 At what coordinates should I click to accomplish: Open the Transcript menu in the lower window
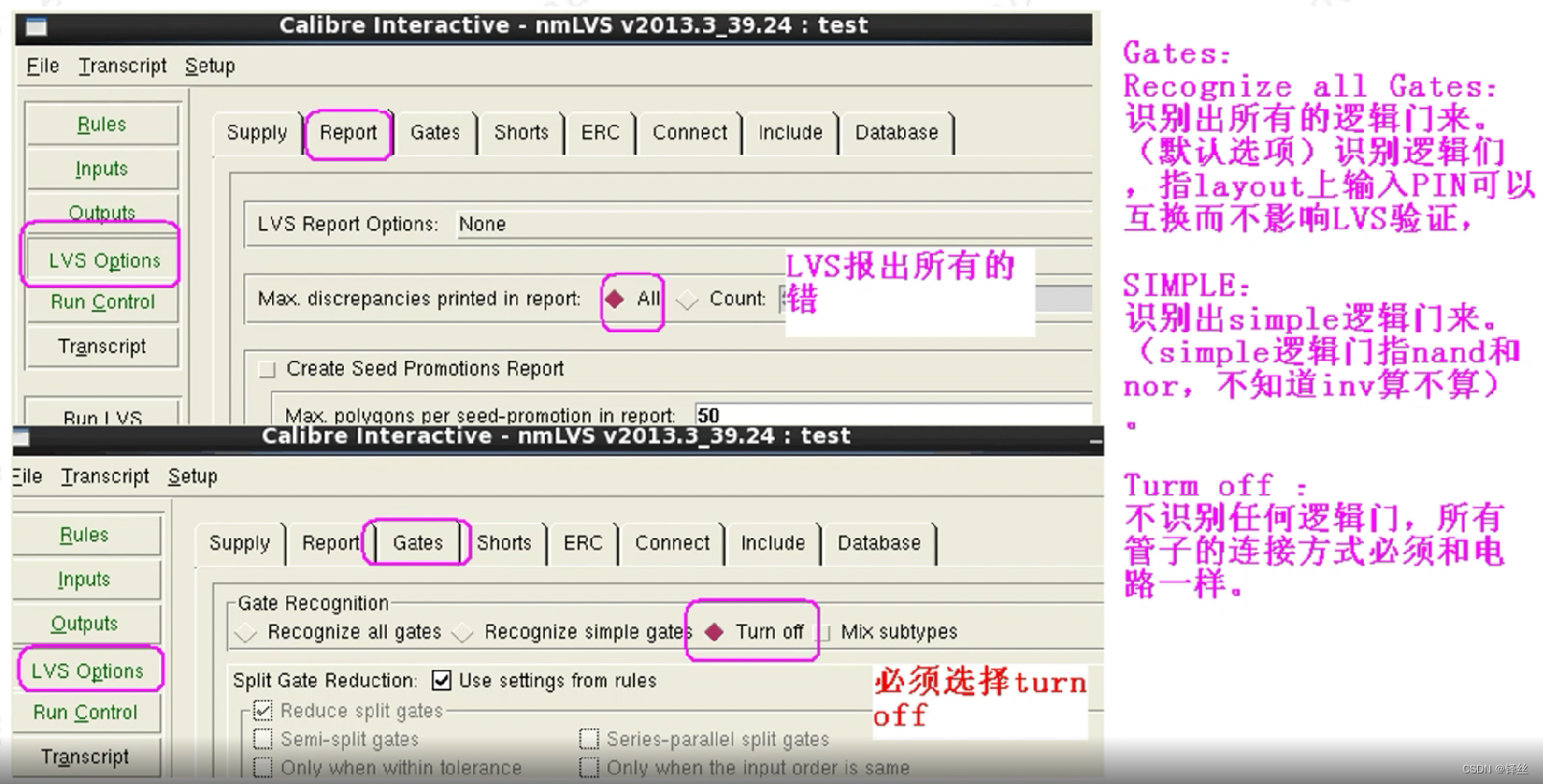click(x=105, y=477)
